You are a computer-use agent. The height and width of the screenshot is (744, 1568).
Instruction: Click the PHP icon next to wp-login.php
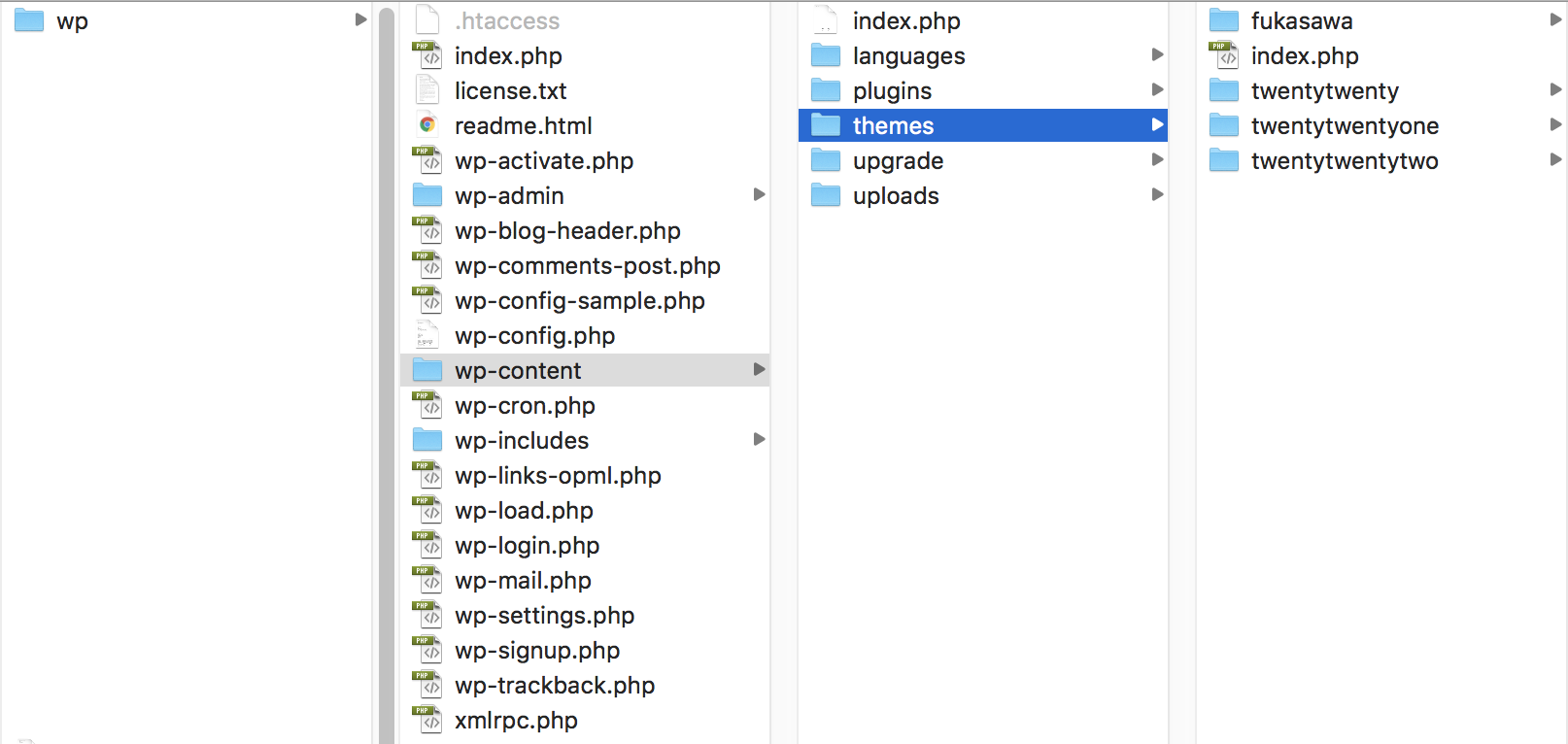pyautogui.click(x=427, y=546)
